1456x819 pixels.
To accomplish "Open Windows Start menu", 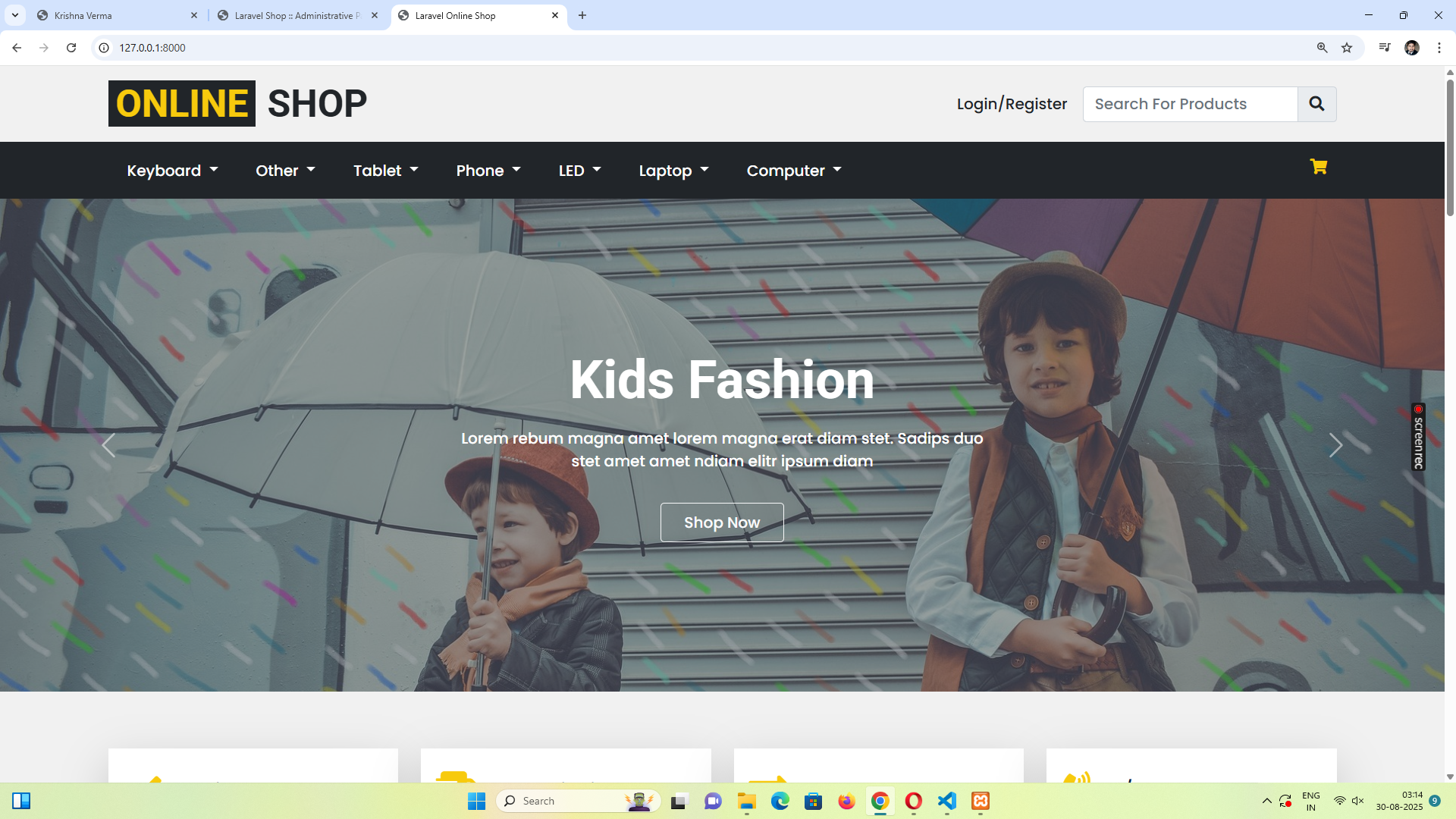I will click(476, 801).
